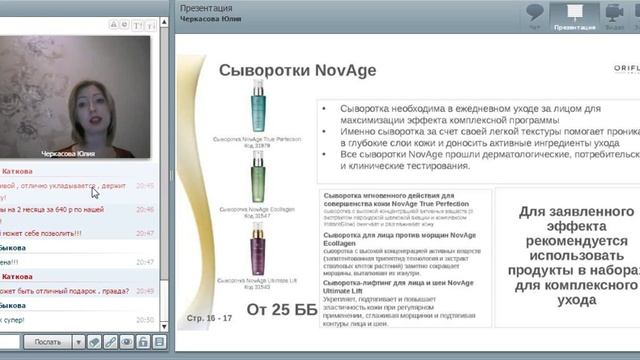Click the eraser icon in chat toolbar
This screenshot has width=640, height=360.
[x=94, y=342]
